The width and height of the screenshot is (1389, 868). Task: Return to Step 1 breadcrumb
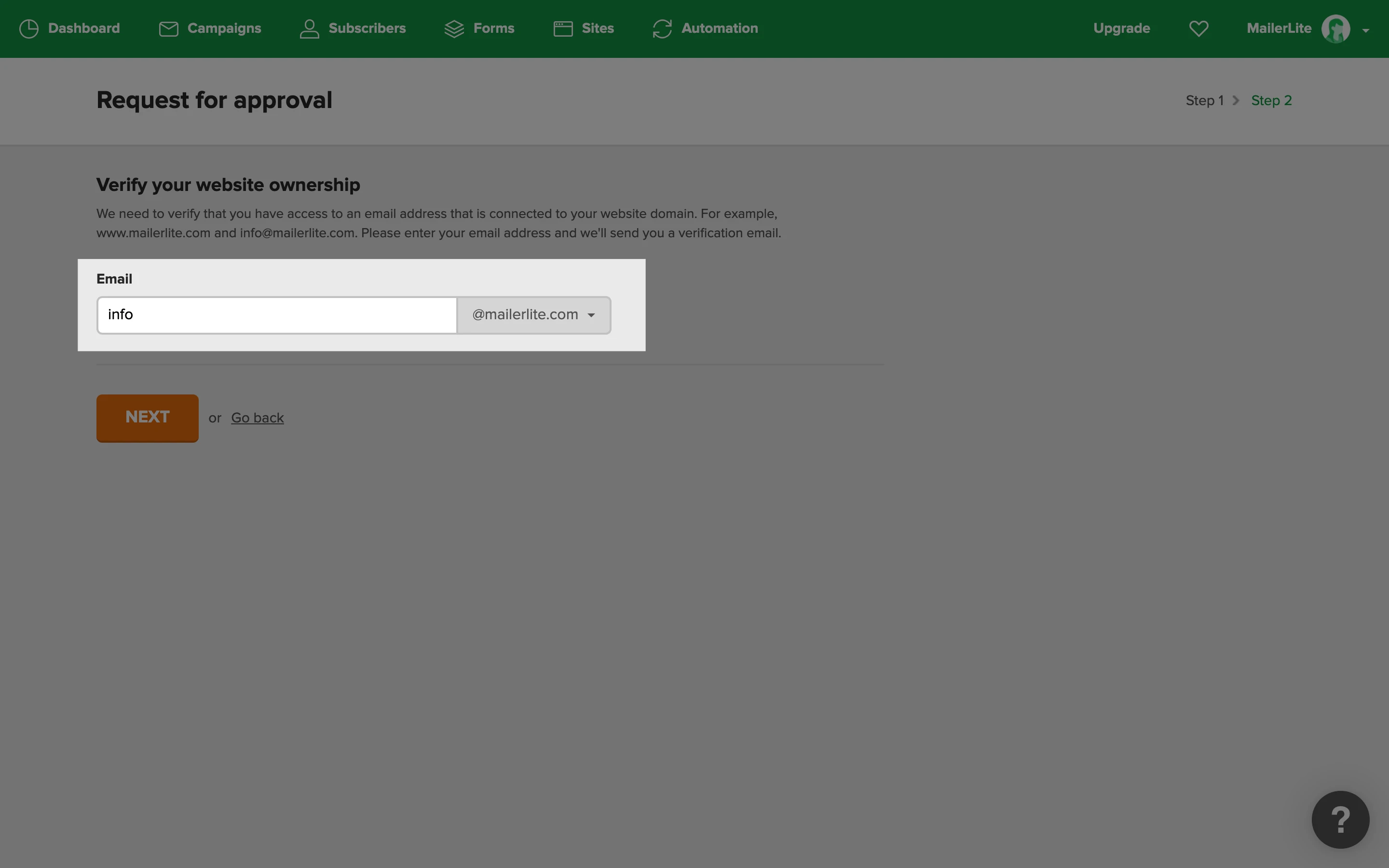[x=1204, y=100]
